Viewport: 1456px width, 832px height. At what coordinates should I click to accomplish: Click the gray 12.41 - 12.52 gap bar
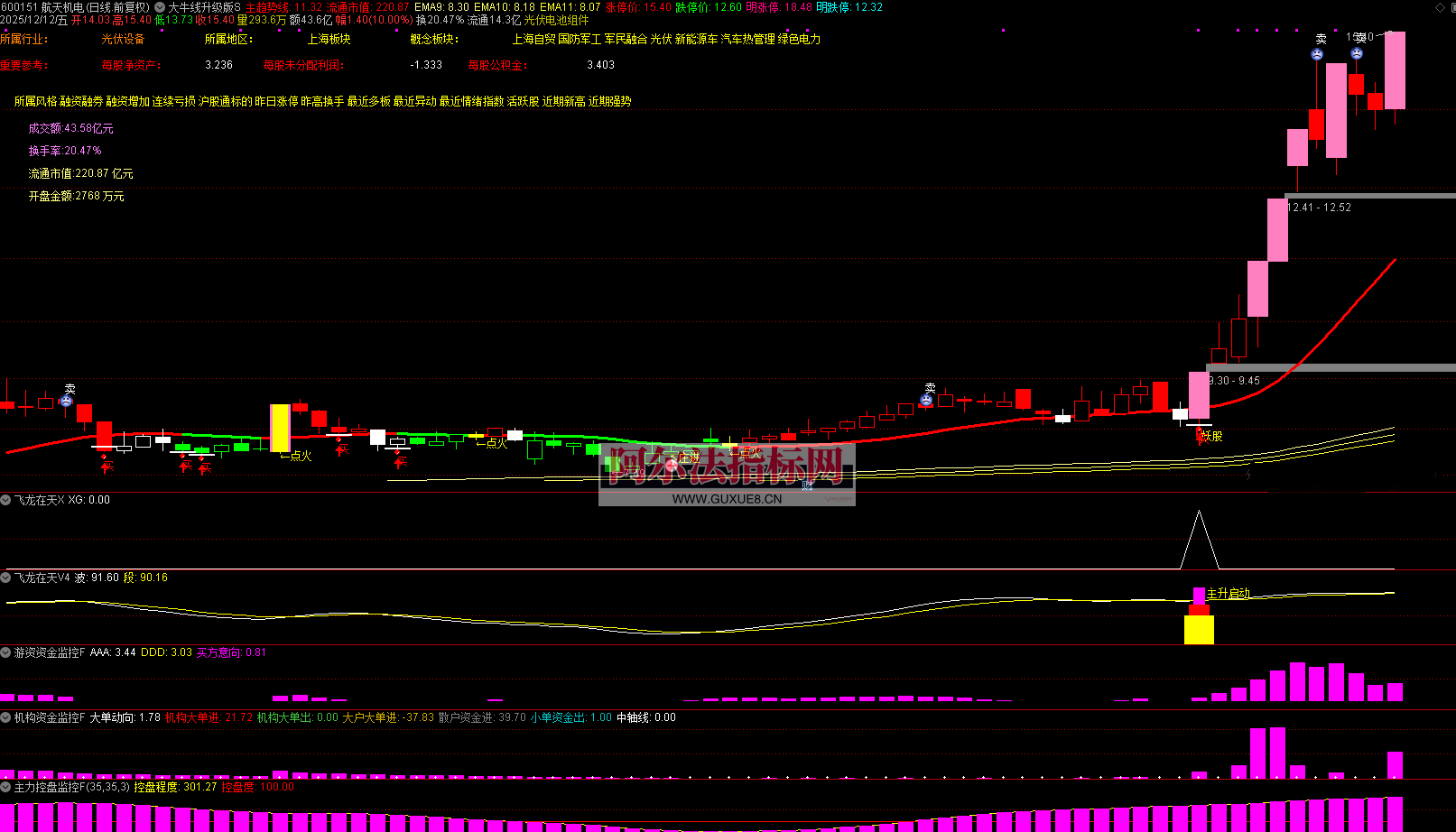1369,196
